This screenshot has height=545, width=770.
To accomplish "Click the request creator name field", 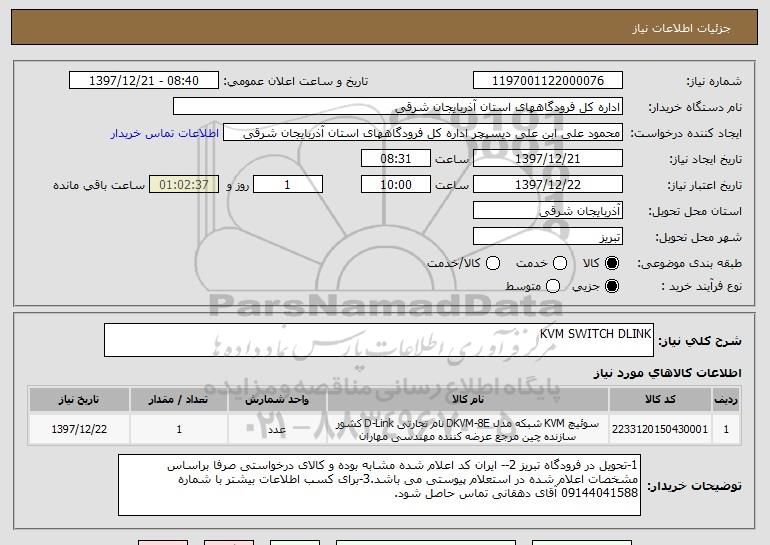I will pos(423,133).
